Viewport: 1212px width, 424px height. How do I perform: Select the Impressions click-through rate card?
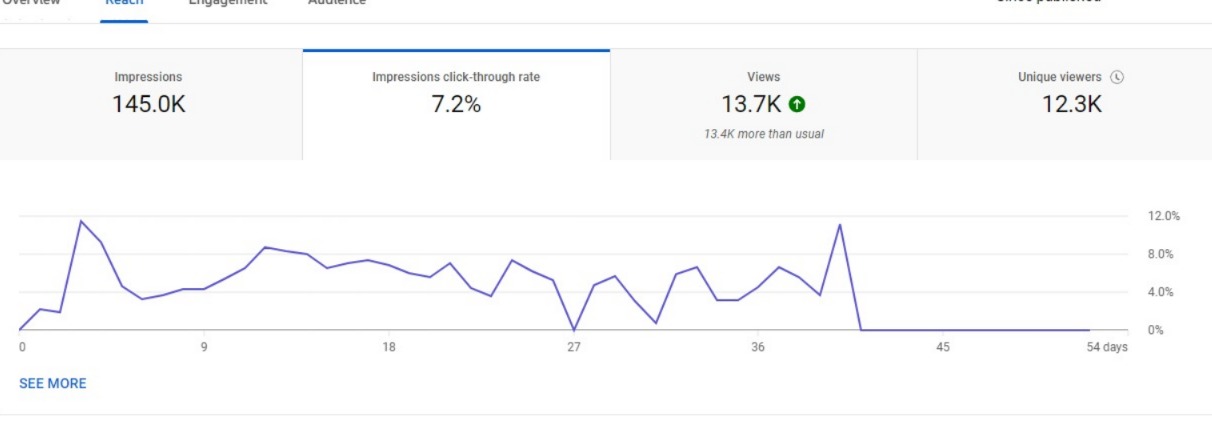coord(456,104)
